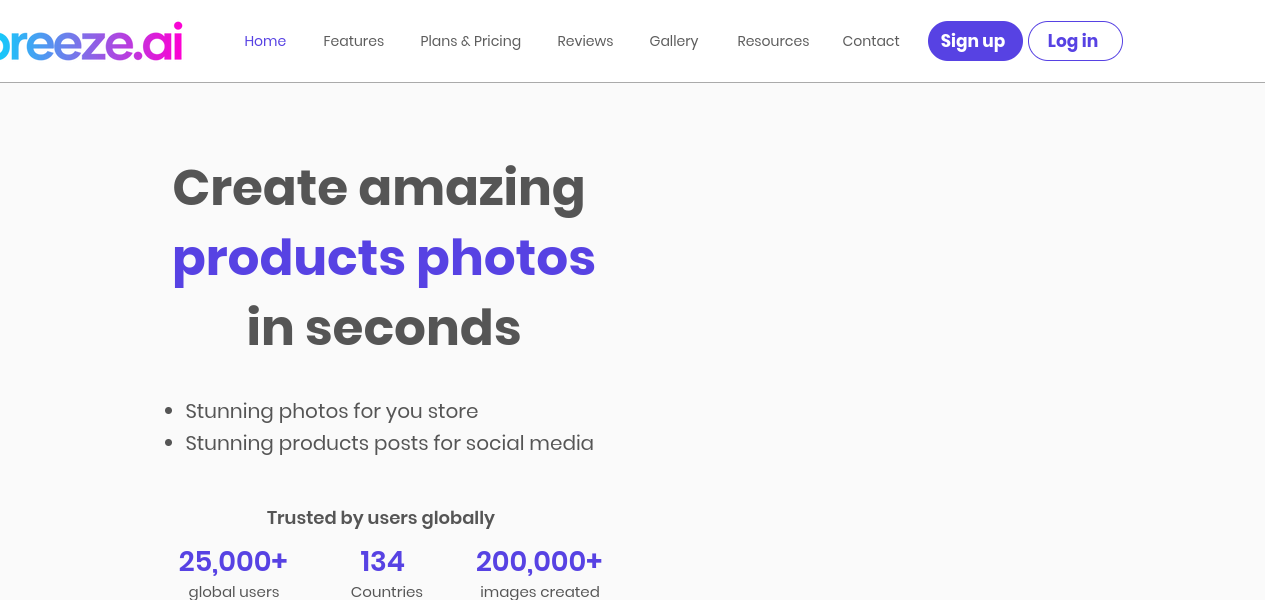Click the Contact link in header
Image resolution: width=1280 pixels, height=600 pixels.
pos(870,41)
